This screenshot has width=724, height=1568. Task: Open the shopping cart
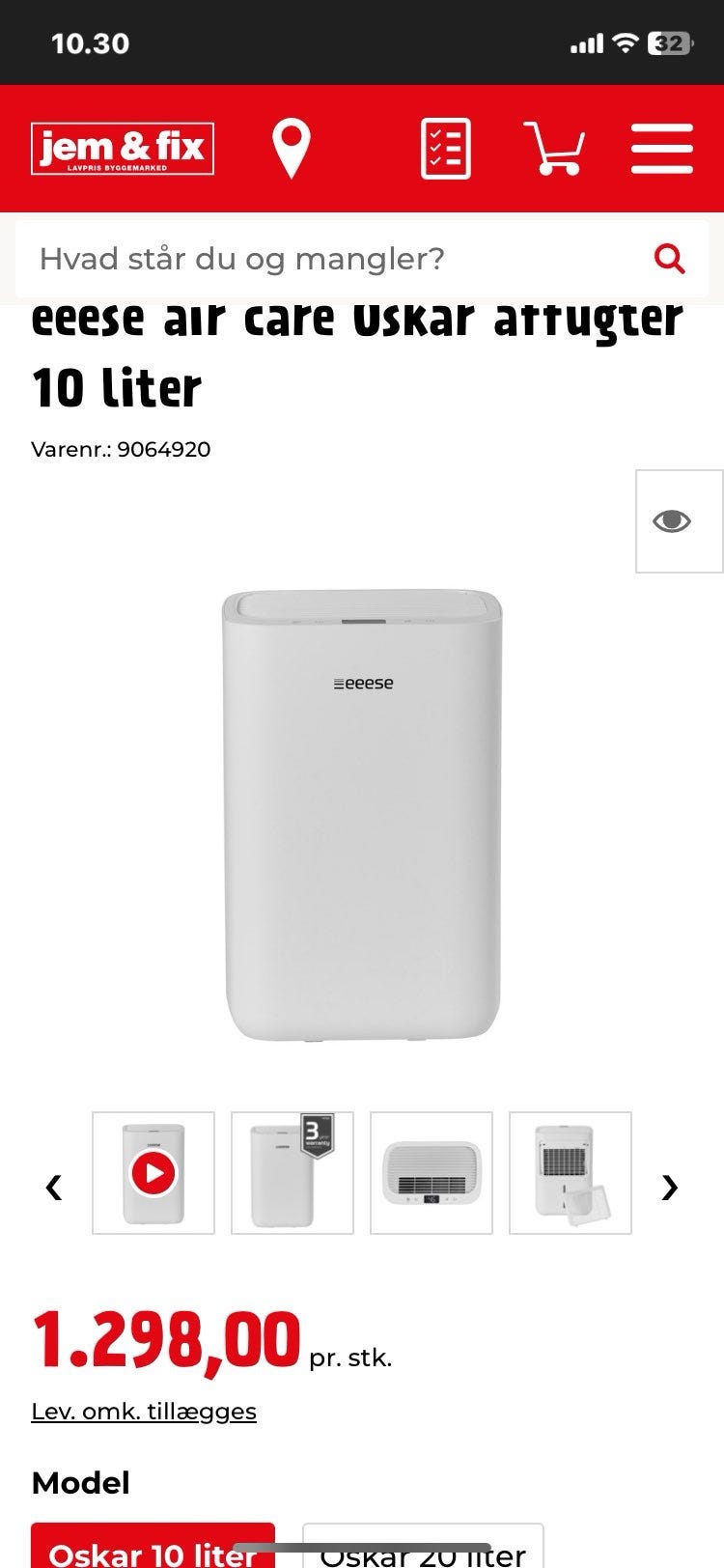click(554, 149)
